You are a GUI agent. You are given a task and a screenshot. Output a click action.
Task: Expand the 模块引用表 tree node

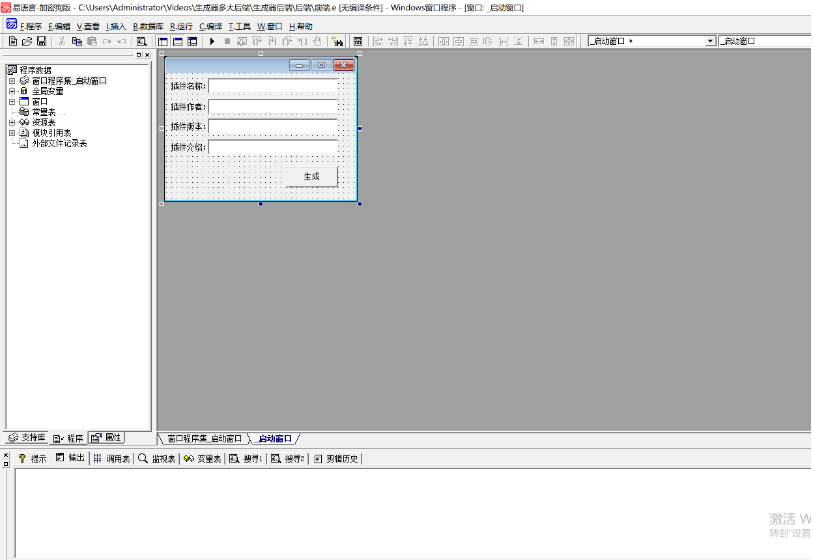pos(12,133)
